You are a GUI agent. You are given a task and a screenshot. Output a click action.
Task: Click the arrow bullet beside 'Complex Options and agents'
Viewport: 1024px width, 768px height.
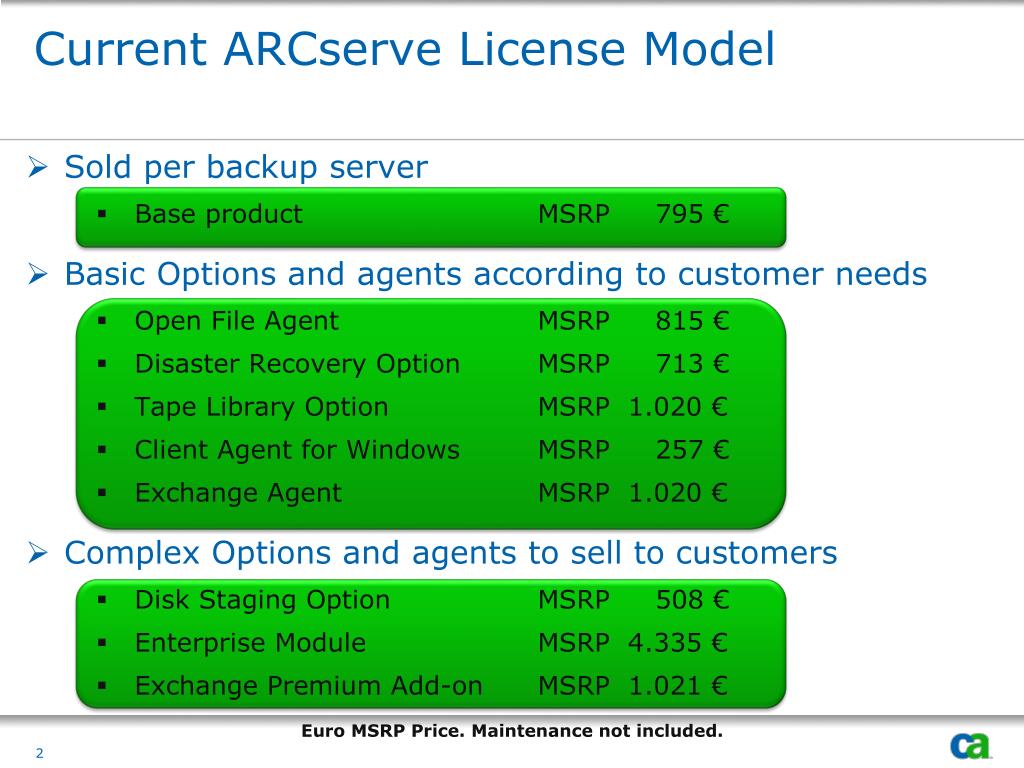38,553
